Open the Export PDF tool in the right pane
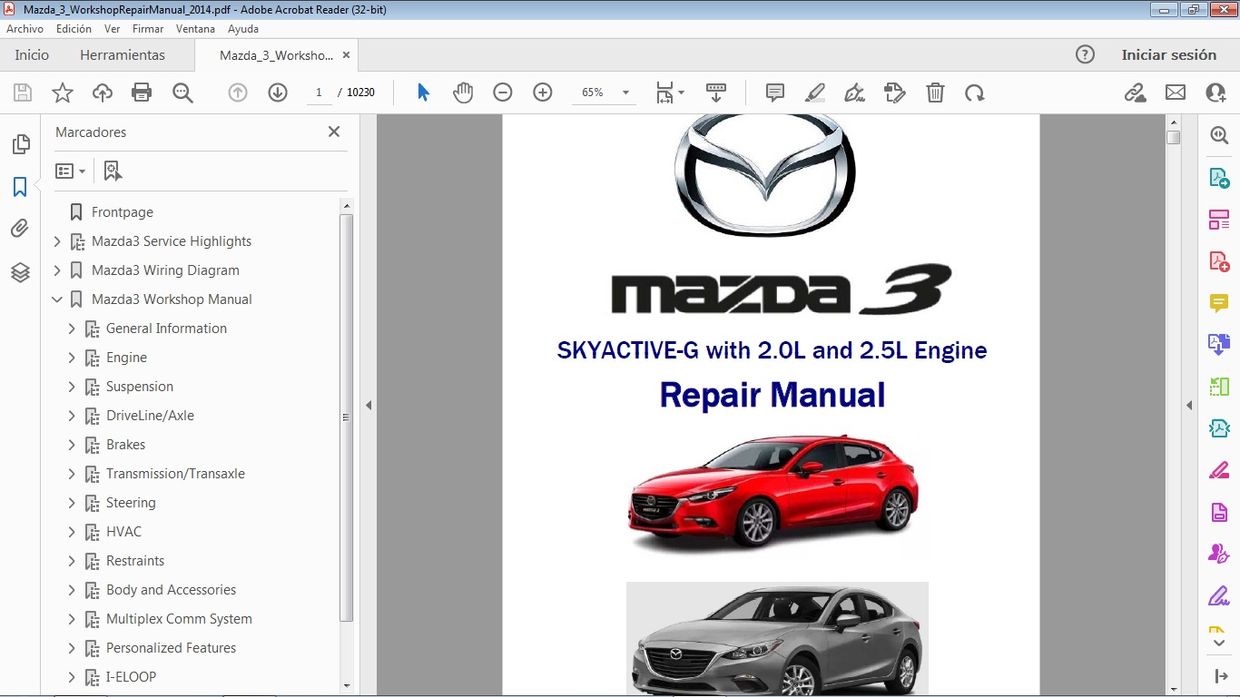1240x697 pixels. (1219, 178)
